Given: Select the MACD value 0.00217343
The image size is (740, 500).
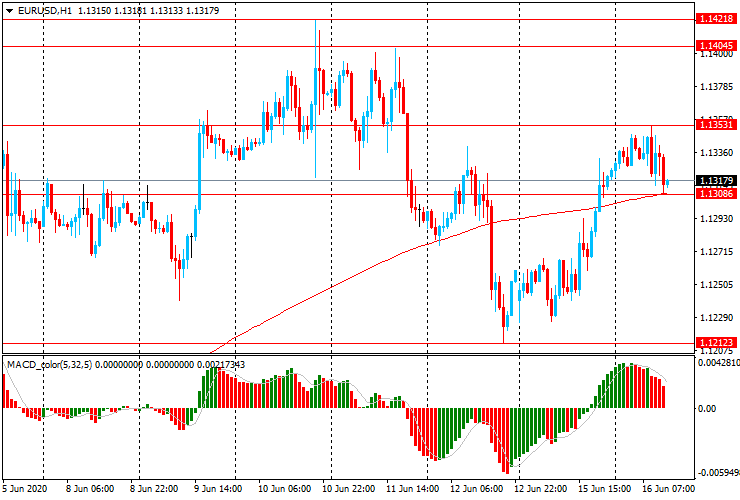Looking at the screenshot, I should 221,364.
